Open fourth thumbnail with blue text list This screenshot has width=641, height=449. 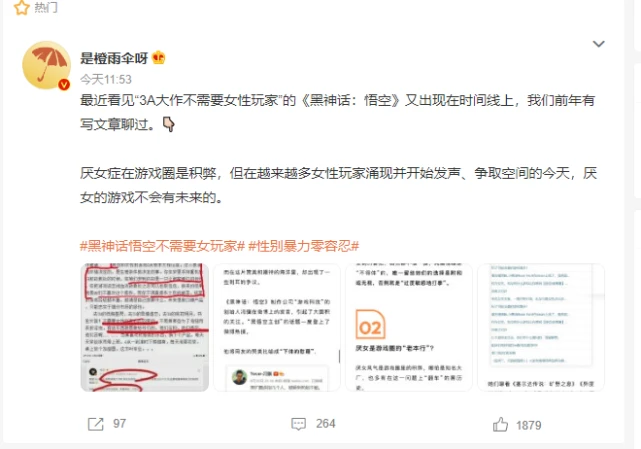[541, 328]
